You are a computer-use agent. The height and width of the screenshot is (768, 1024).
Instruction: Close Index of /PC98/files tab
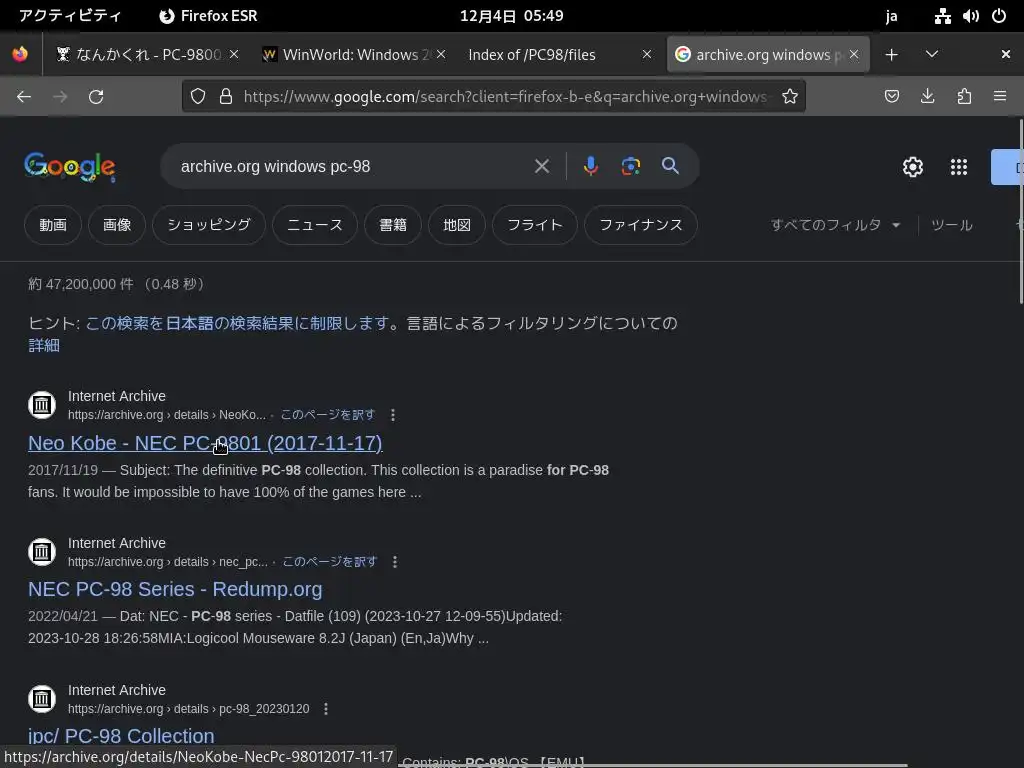[647, 54]
